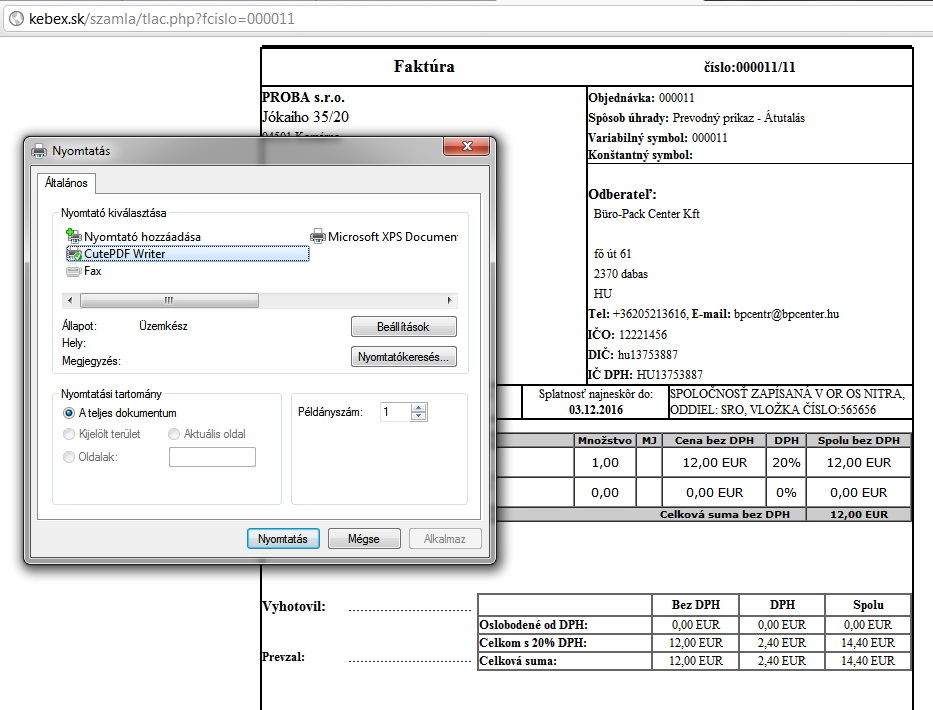
Task: Click the printer list horizontal scrollbar thumb
Action: (170, 301)
